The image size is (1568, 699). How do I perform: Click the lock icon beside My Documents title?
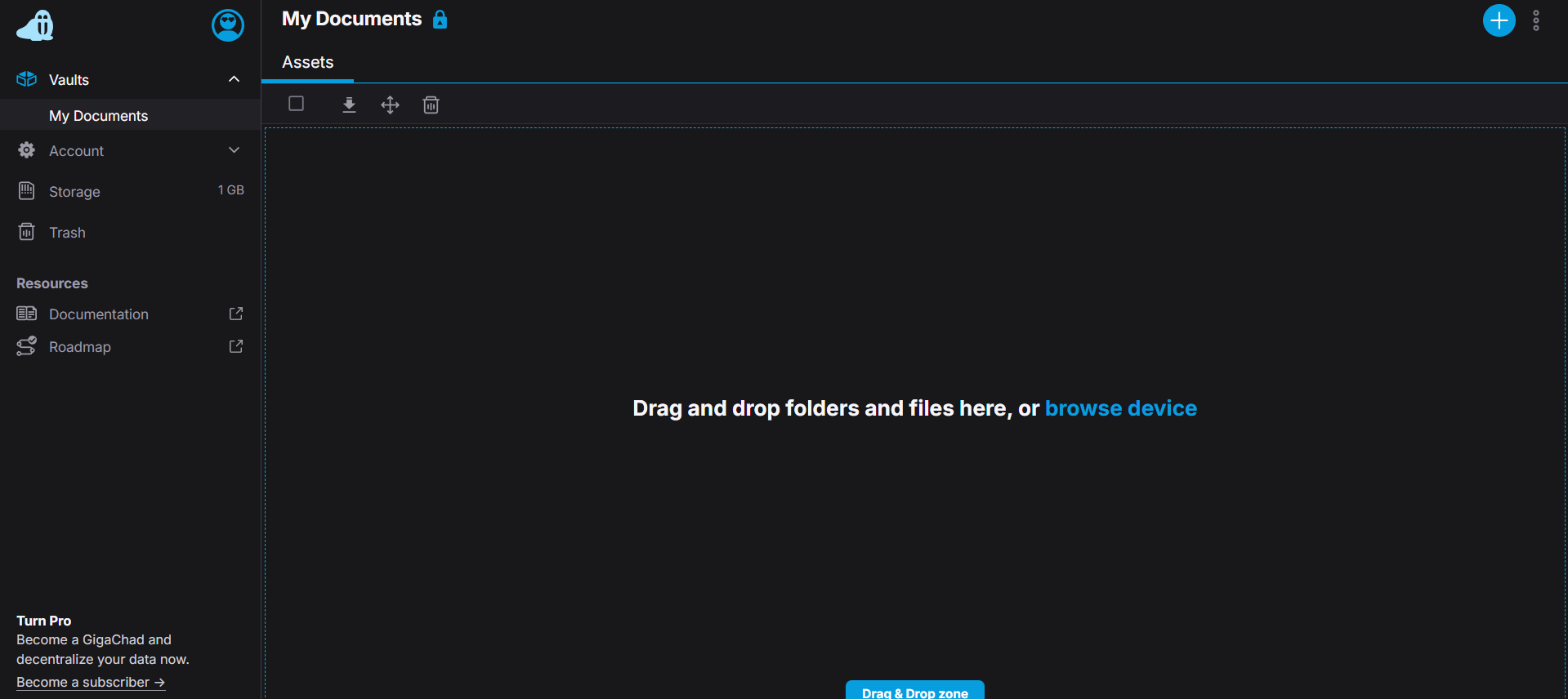click(440, 20)
